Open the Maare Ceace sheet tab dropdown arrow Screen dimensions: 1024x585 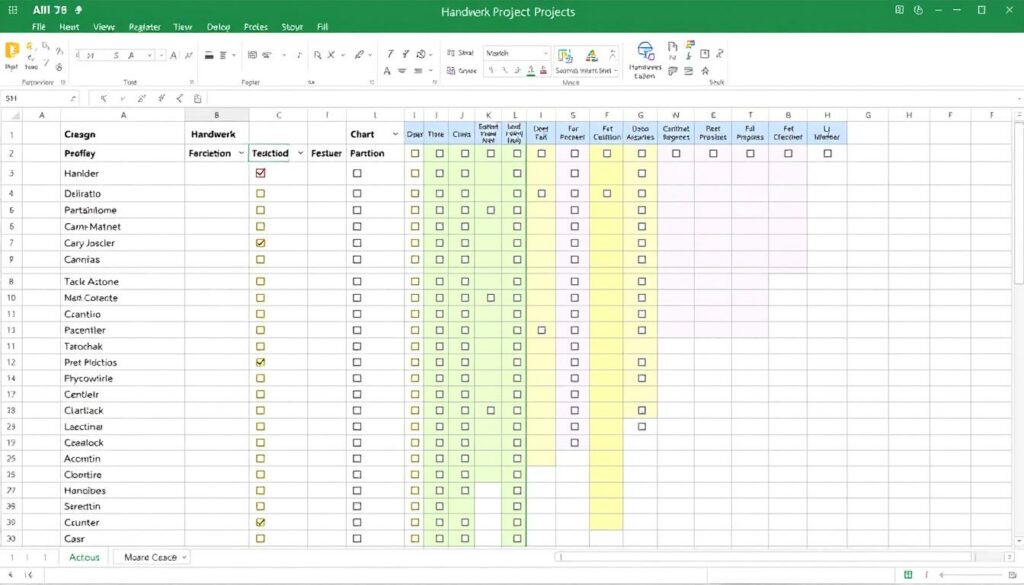point(185,558)
